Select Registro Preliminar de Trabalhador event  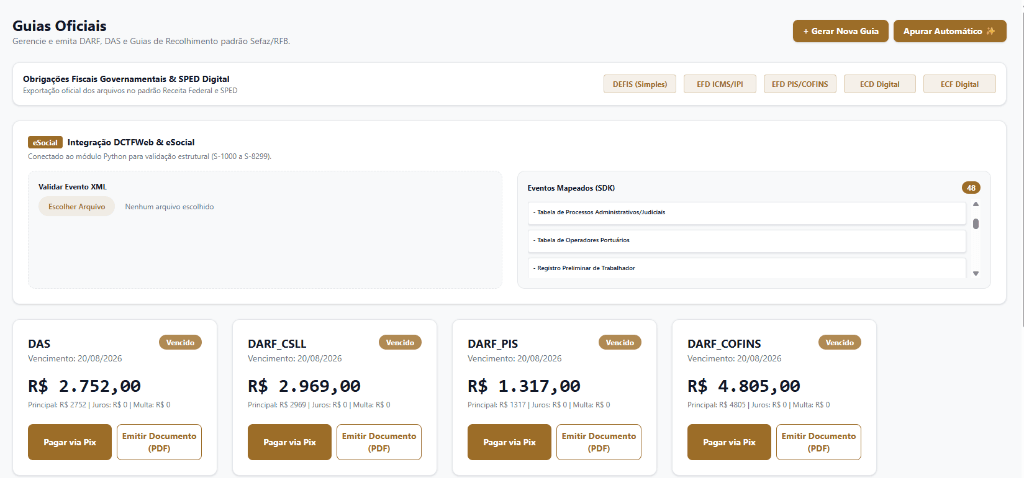click(x=746, y=268)
